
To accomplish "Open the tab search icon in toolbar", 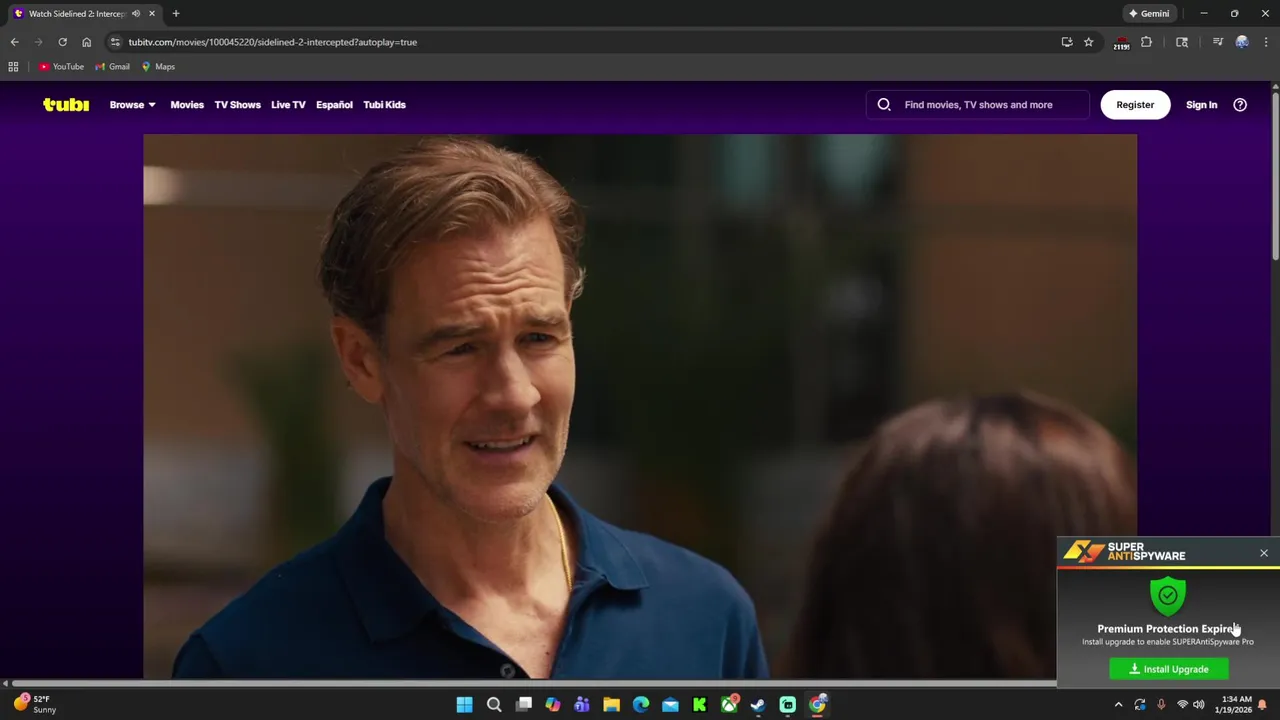I will click(x=1182, y=42).
